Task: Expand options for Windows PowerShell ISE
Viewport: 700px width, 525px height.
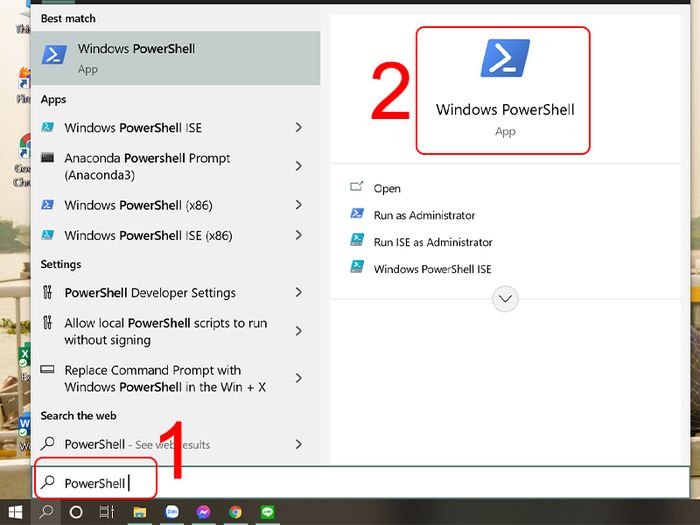Action: click(299, 128)
